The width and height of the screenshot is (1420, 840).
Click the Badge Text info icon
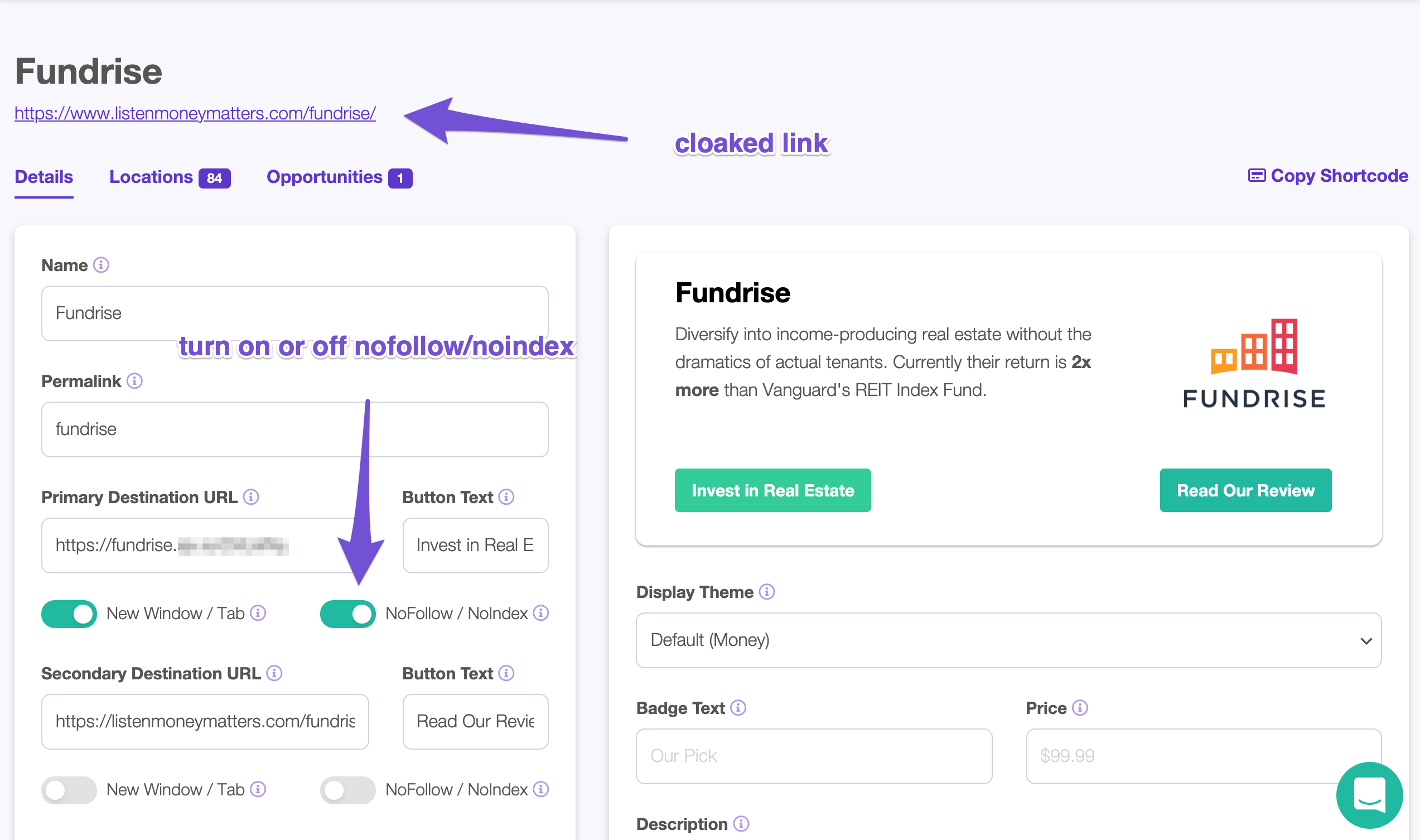(x=738, y=708)
